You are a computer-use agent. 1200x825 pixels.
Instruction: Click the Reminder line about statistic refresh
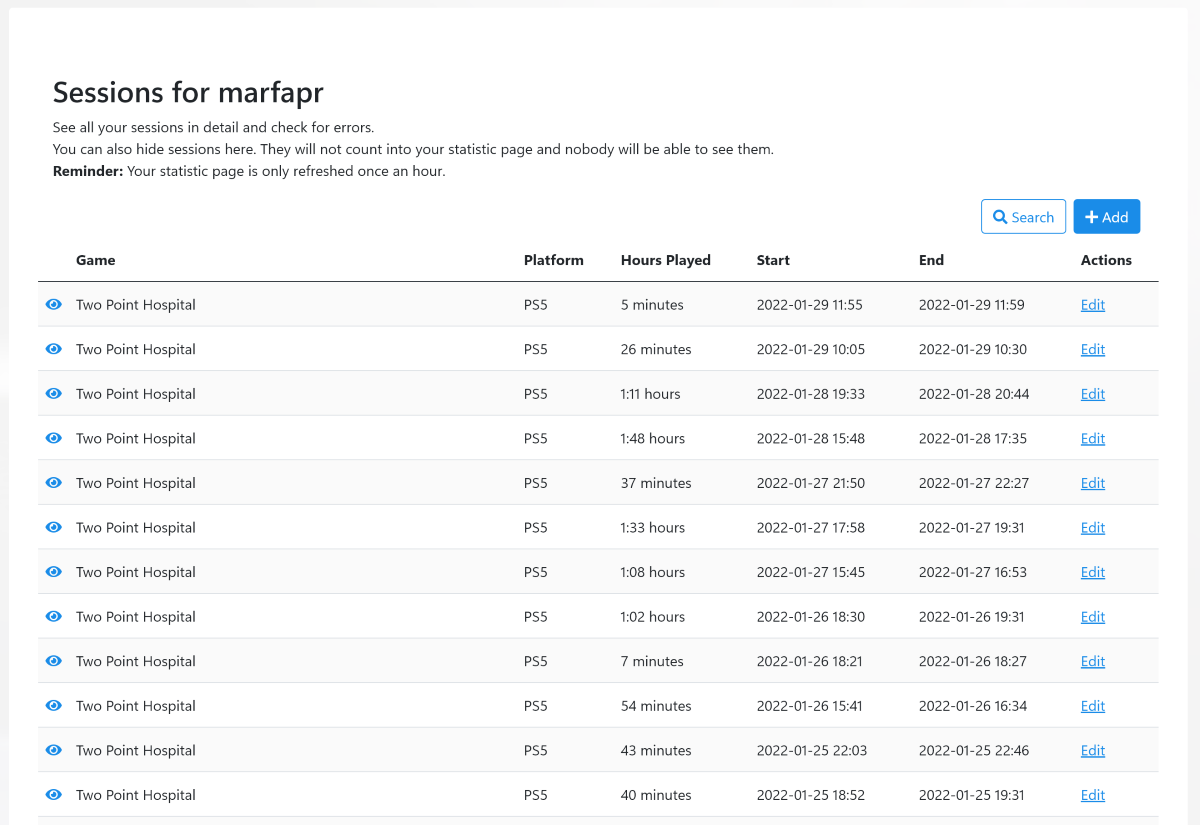(249, 171)
